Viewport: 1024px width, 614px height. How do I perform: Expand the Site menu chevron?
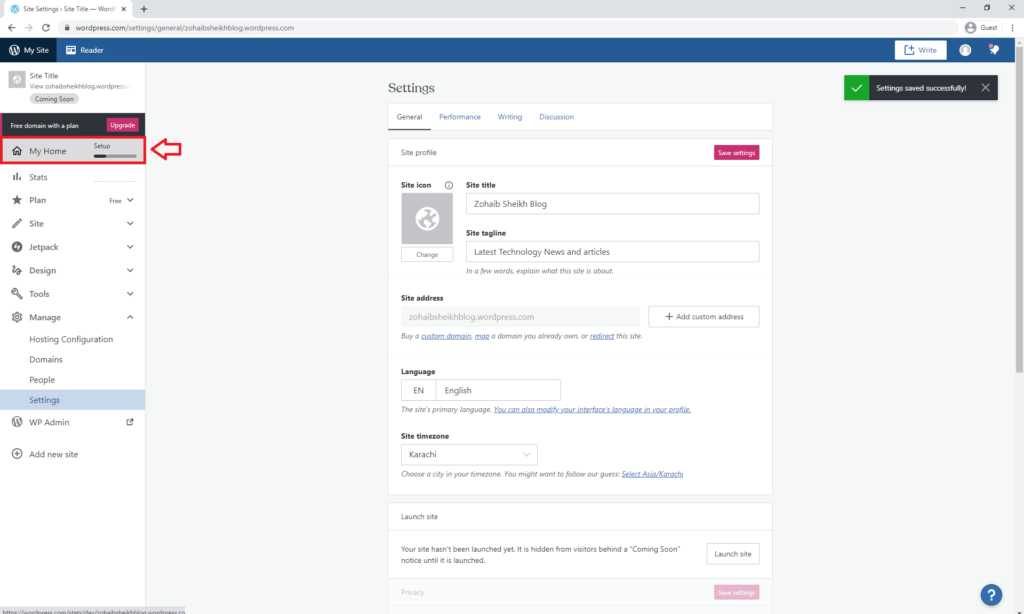(130, 223)
